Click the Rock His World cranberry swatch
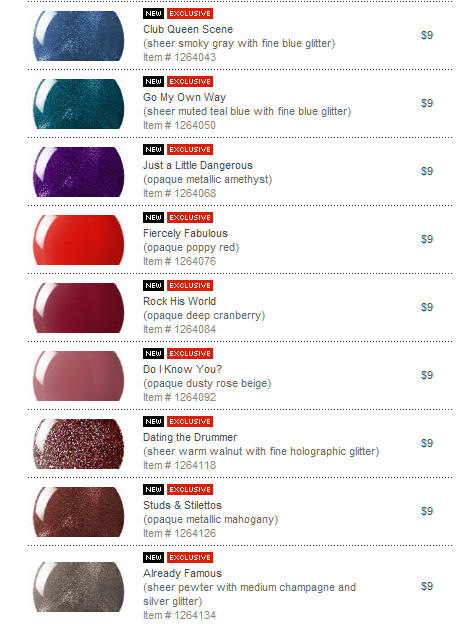 (78, 308)
